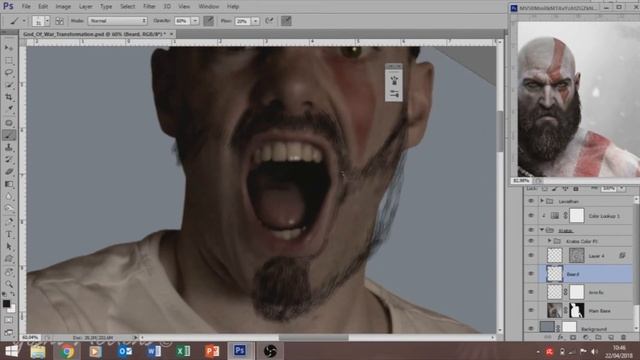Screen dimensions: 640x360
Task: Expand the Leviathan layer group
Action: pyautogui.click(x=542, y=201)
